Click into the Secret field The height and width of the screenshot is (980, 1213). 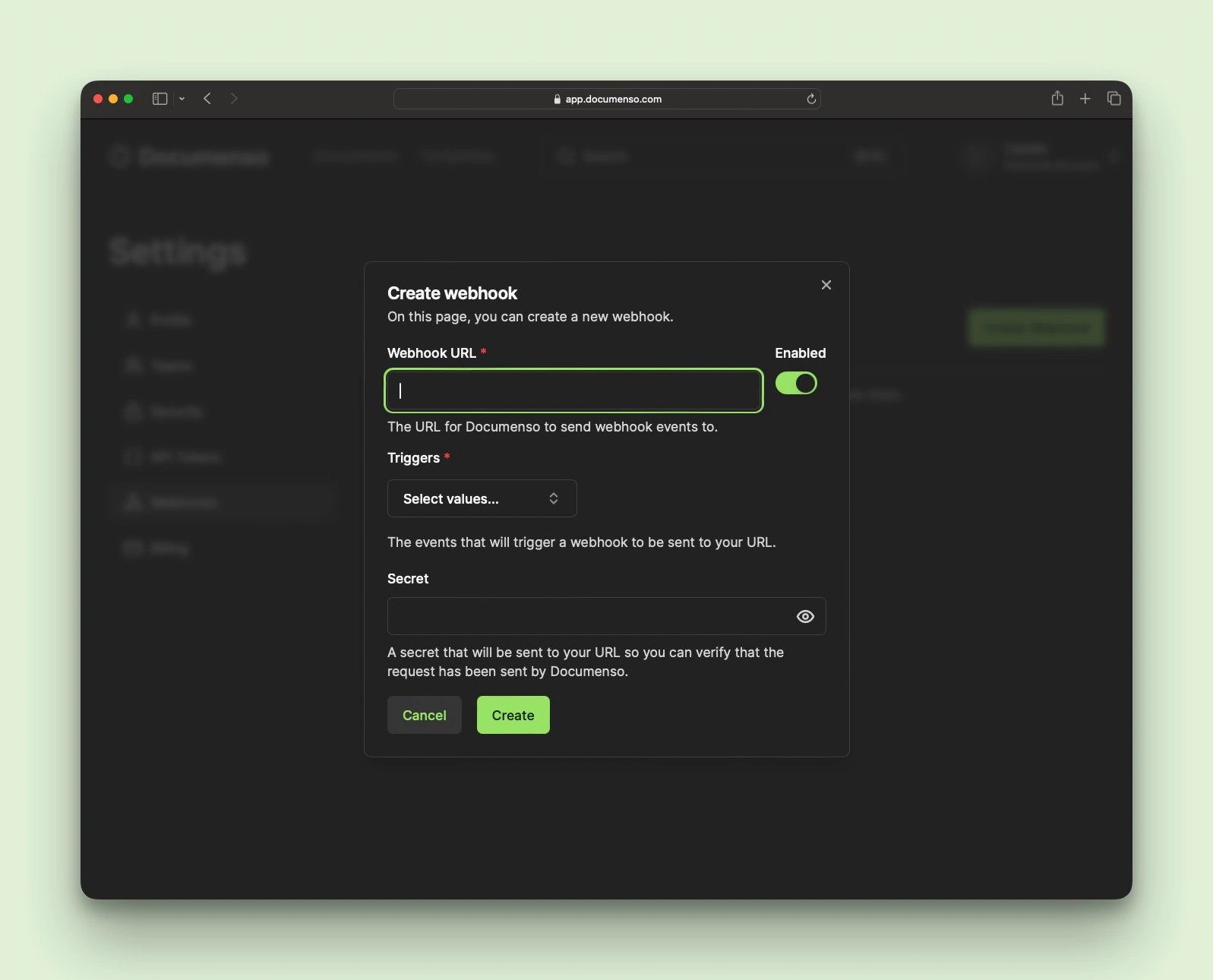(x=589, y=616)
